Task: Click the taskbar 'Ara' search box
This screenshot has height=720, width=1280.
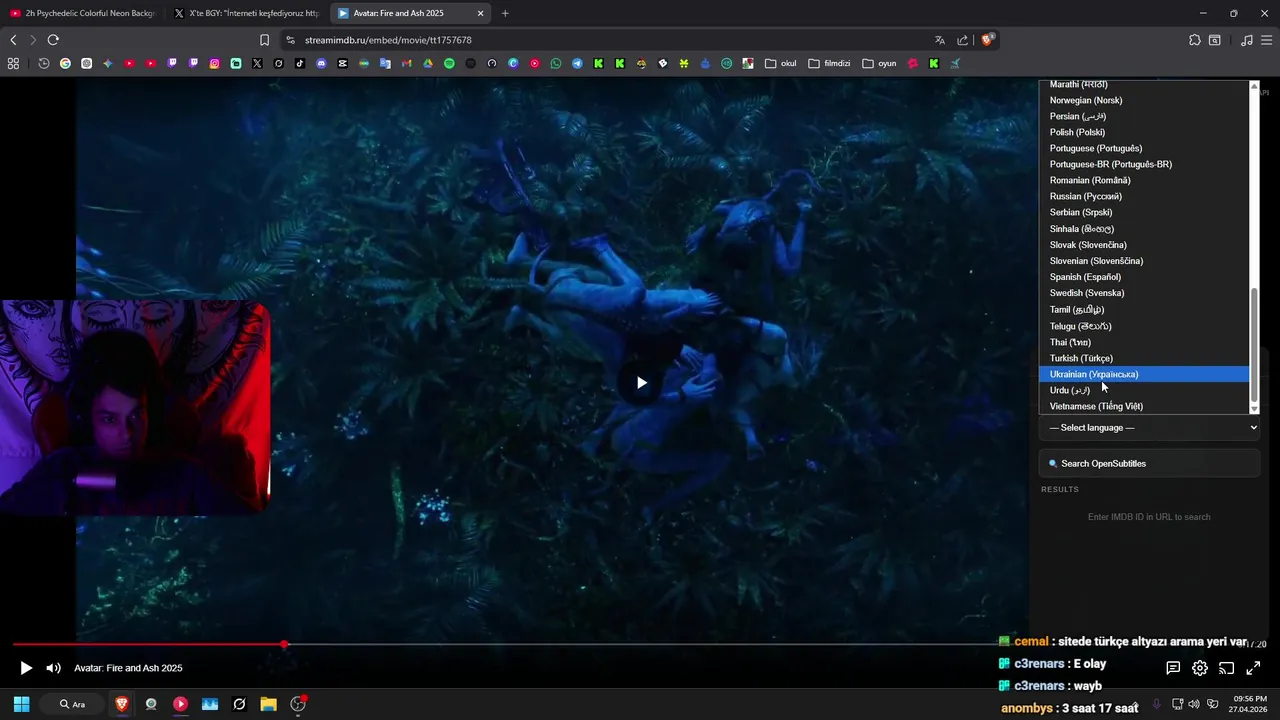Action: tap(72, 704)
